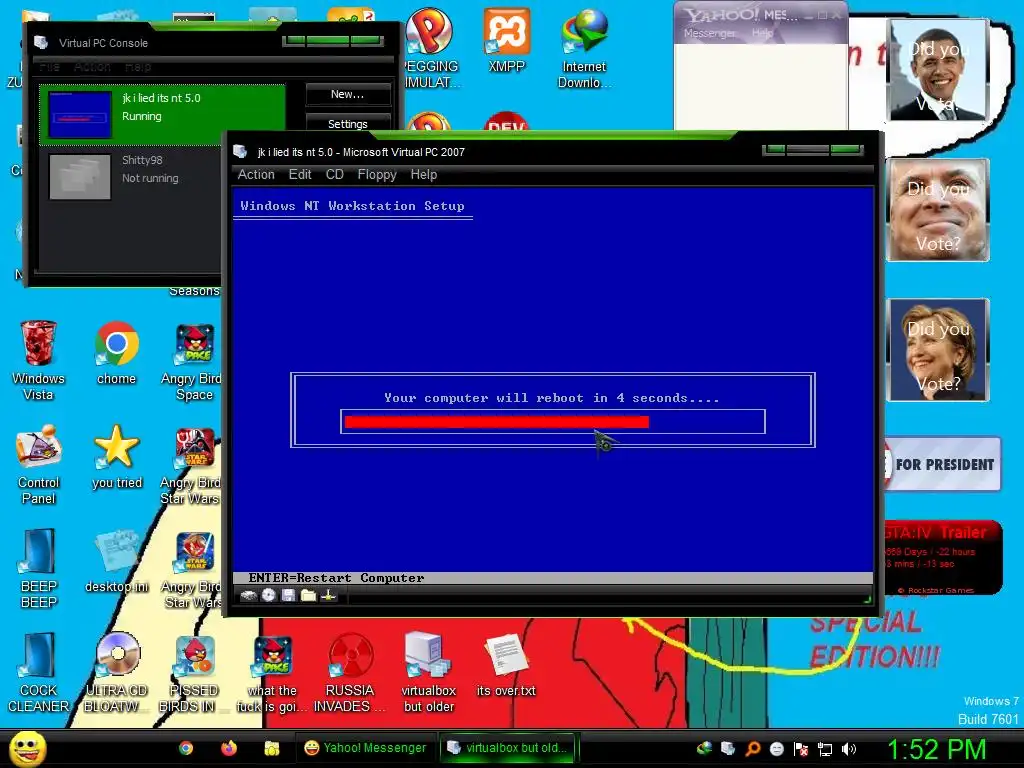This screenshot has width=1024, height=768.
Task: Click the shared folder status icon in Virtual PC
Action: point(308,595)
